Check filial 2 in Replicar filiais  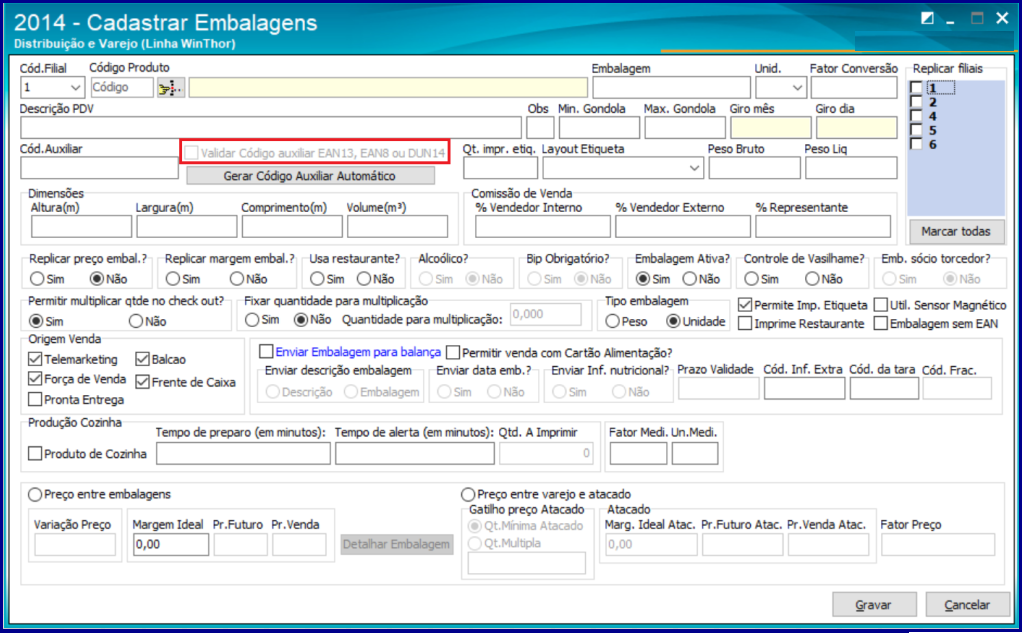pyautogui.click(x=916, y=102)
